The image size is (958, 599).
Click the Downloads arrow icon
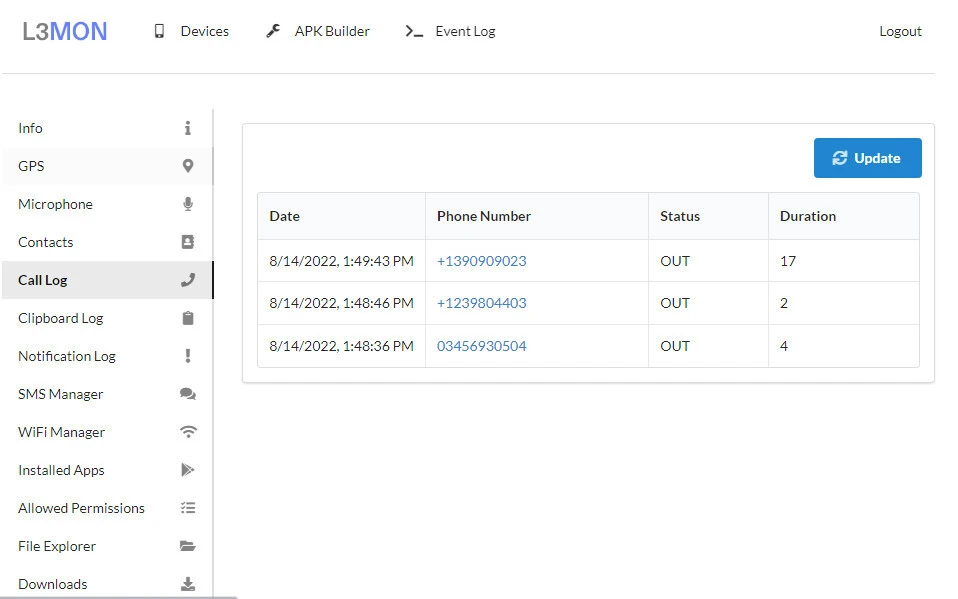coord(187,584)
